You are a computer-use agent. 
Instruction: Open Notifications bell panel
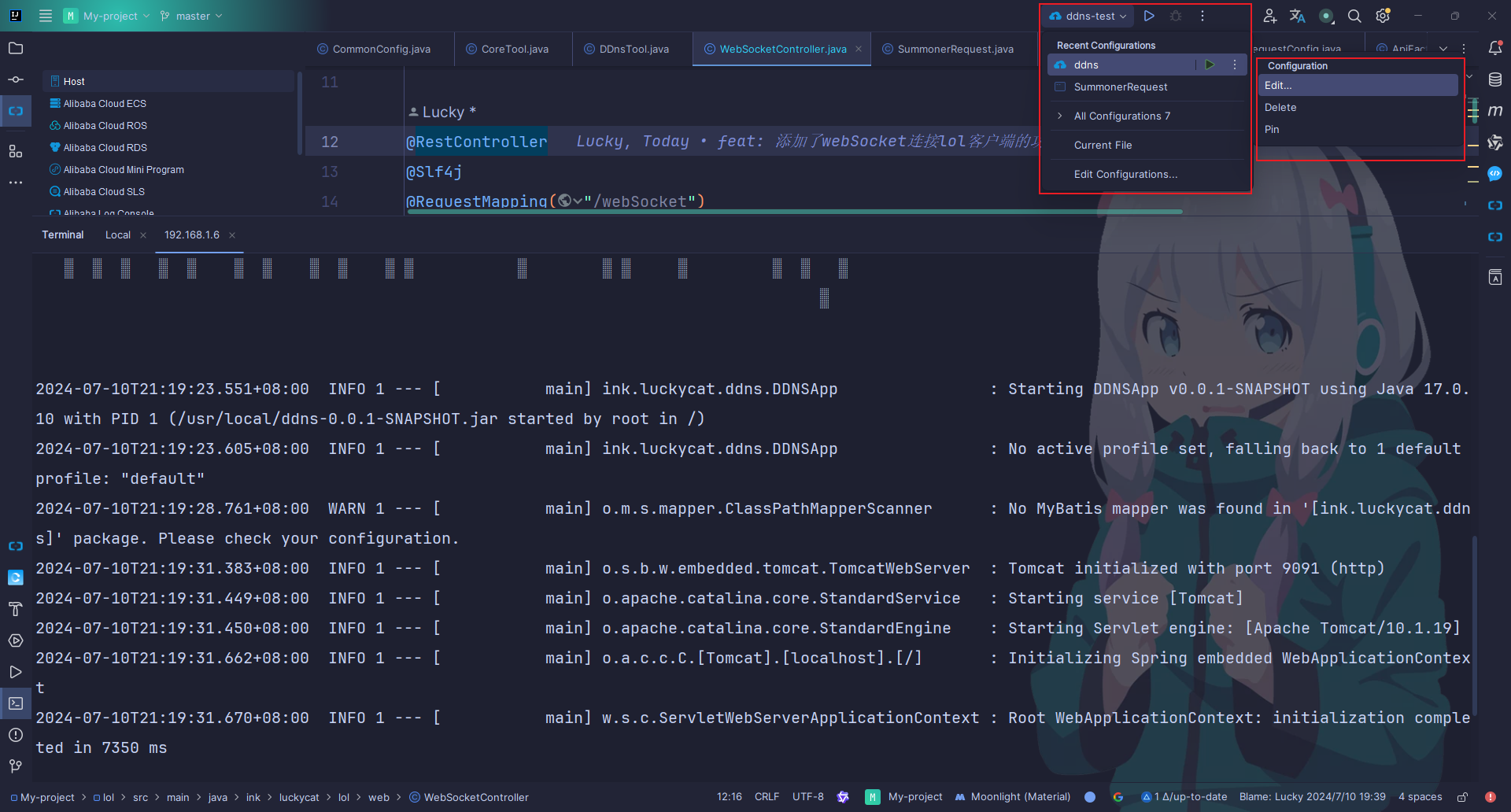1495,49
